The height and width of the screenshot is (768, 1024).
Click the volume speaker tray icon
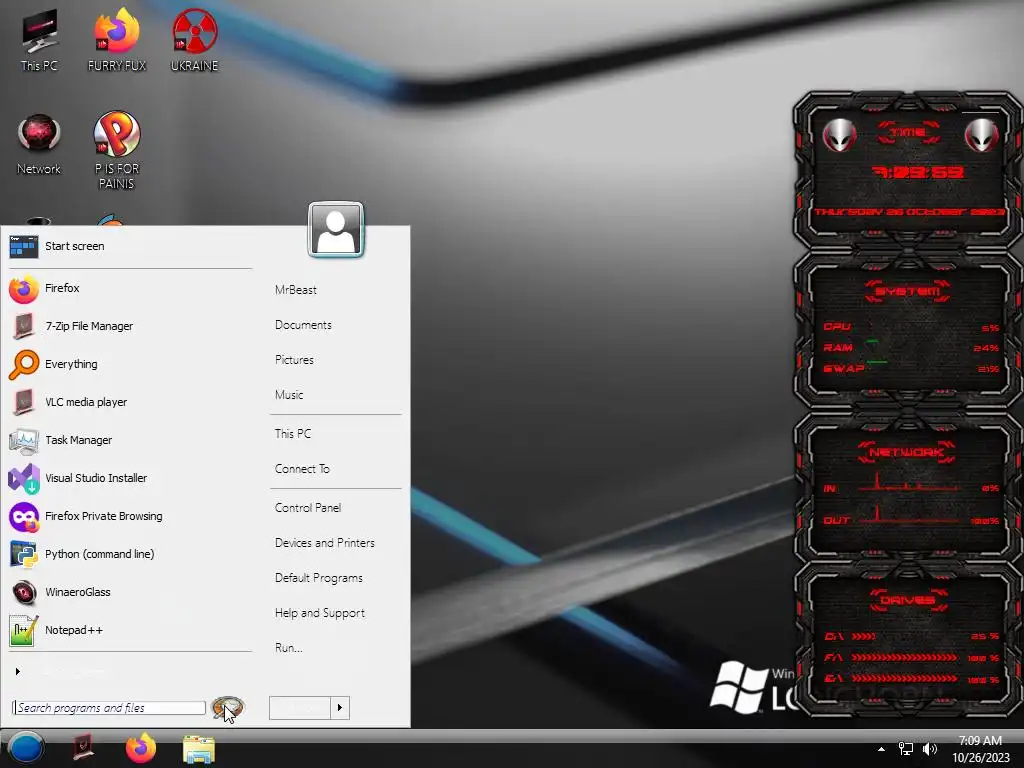pyautogui.click(x=929, y=749)
